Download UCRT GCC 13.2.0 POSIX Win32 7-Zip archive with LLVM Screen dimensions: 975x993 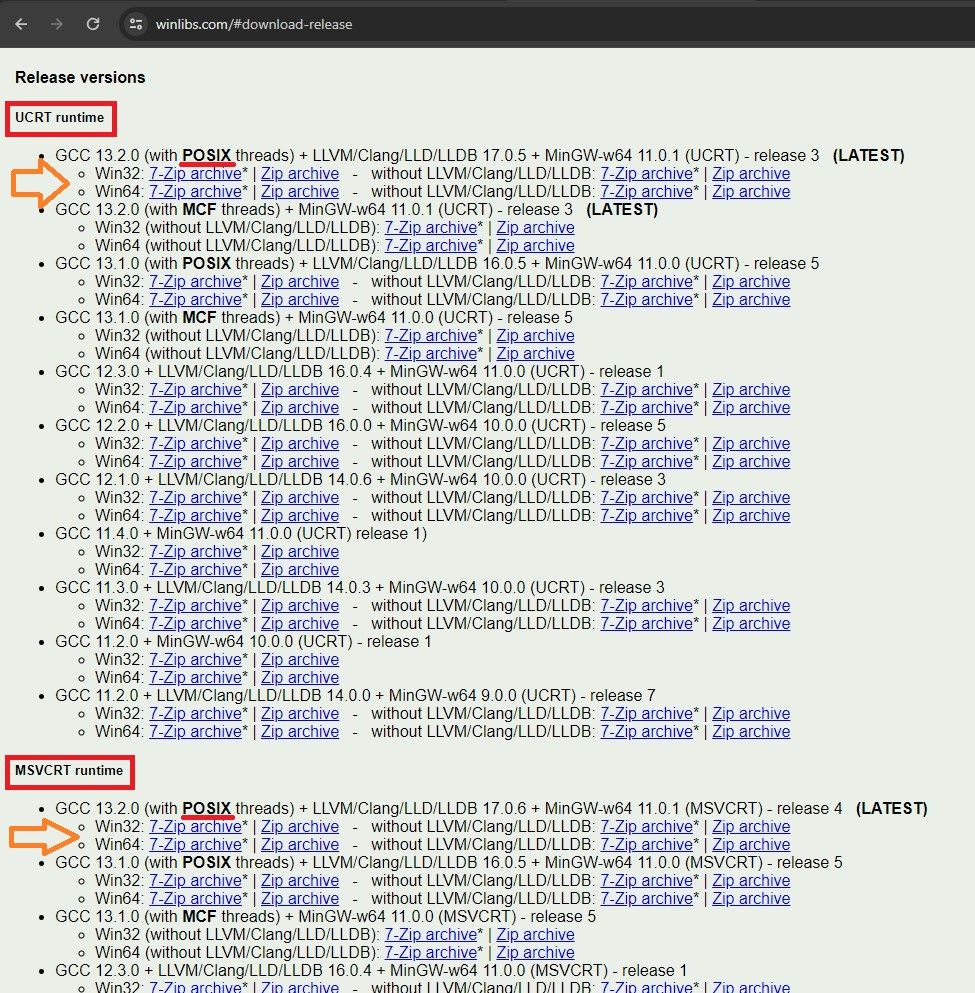click(196, 174)
